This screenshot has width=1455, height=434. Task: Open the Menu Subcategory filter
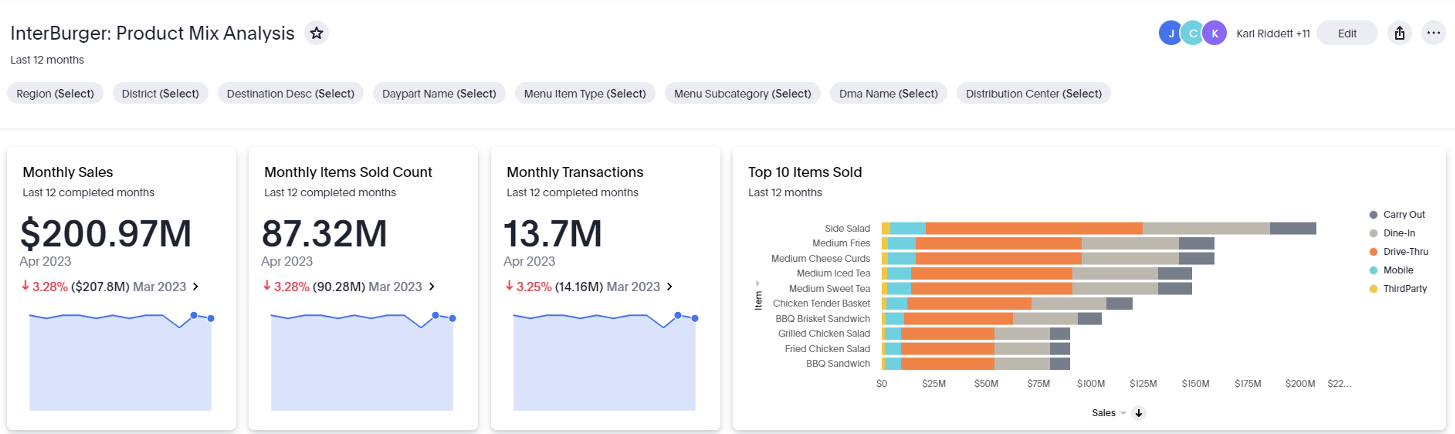742,93
